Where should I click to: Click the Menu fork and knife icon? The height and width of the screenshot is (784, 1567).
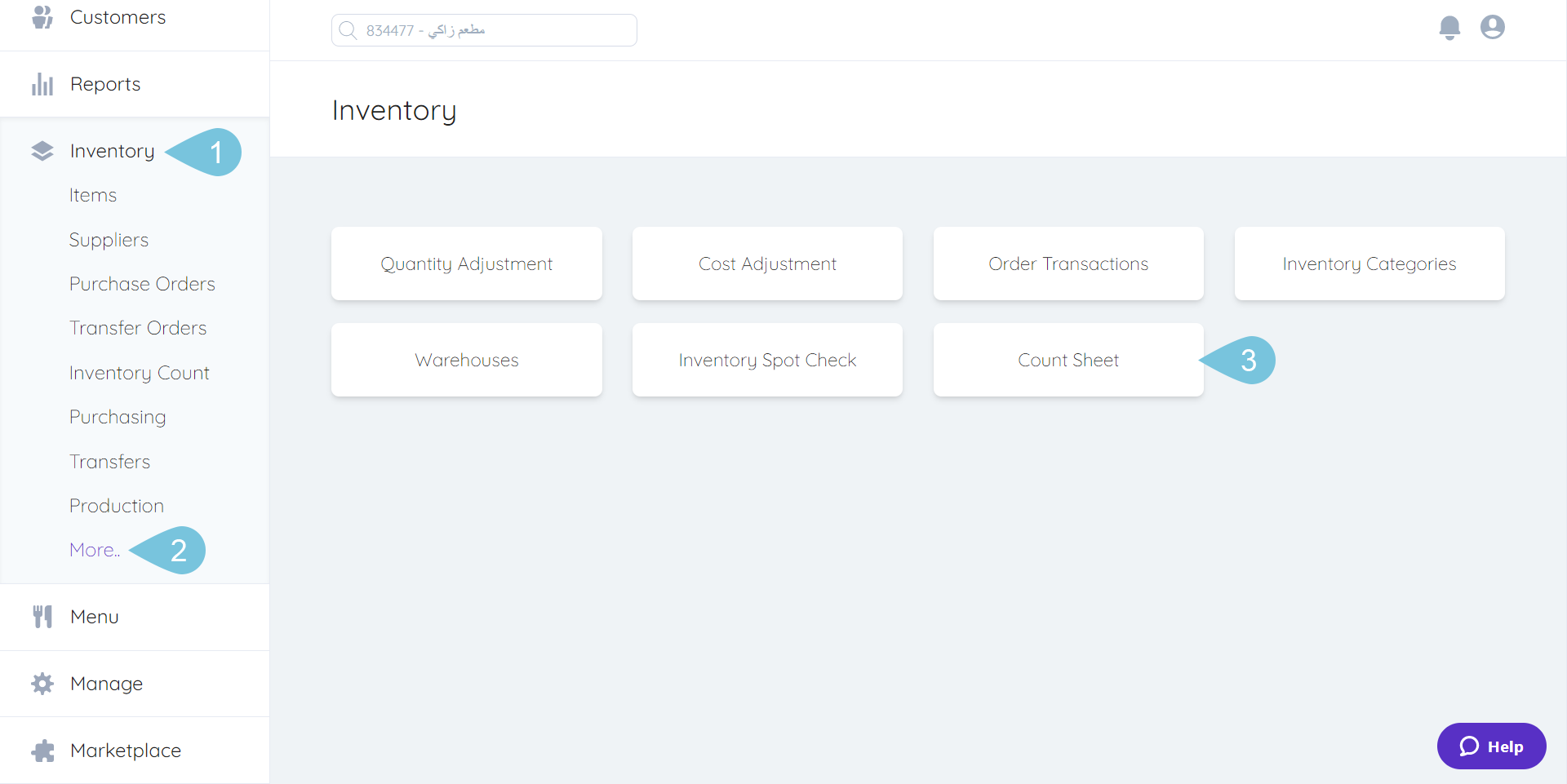pos(42,617)
